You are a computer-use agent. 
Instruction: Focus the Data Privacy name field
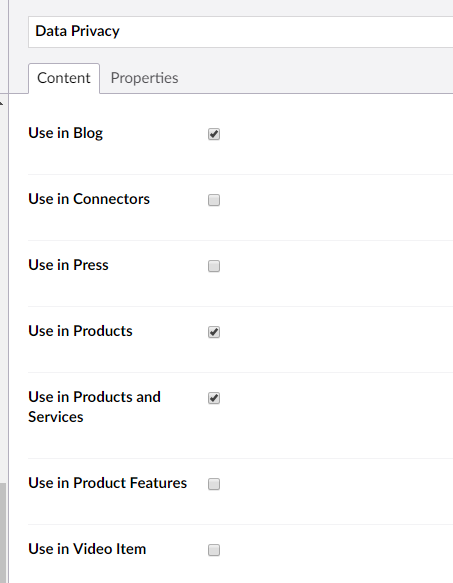click(241, 32)
